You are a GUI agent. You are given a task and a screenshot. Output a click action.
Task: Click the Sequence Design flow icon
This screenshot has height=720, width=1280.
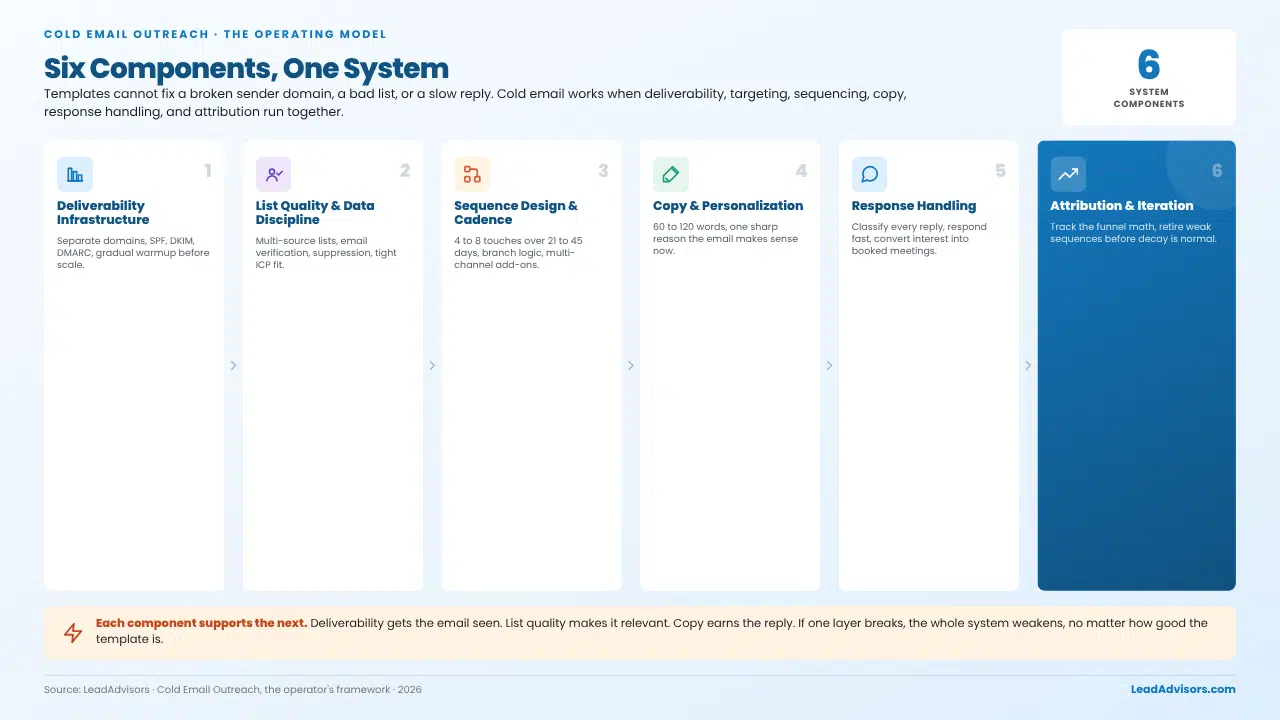472,174
